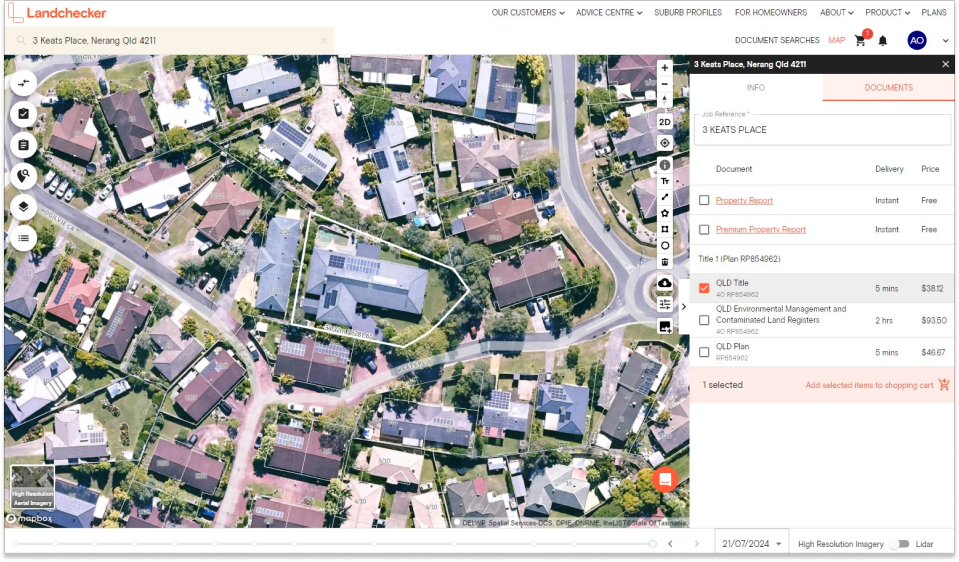Image resolution: width=959 pixels, height=562 pixels.
Task: Switch to the Info tab
Action: tap(755, 87)
